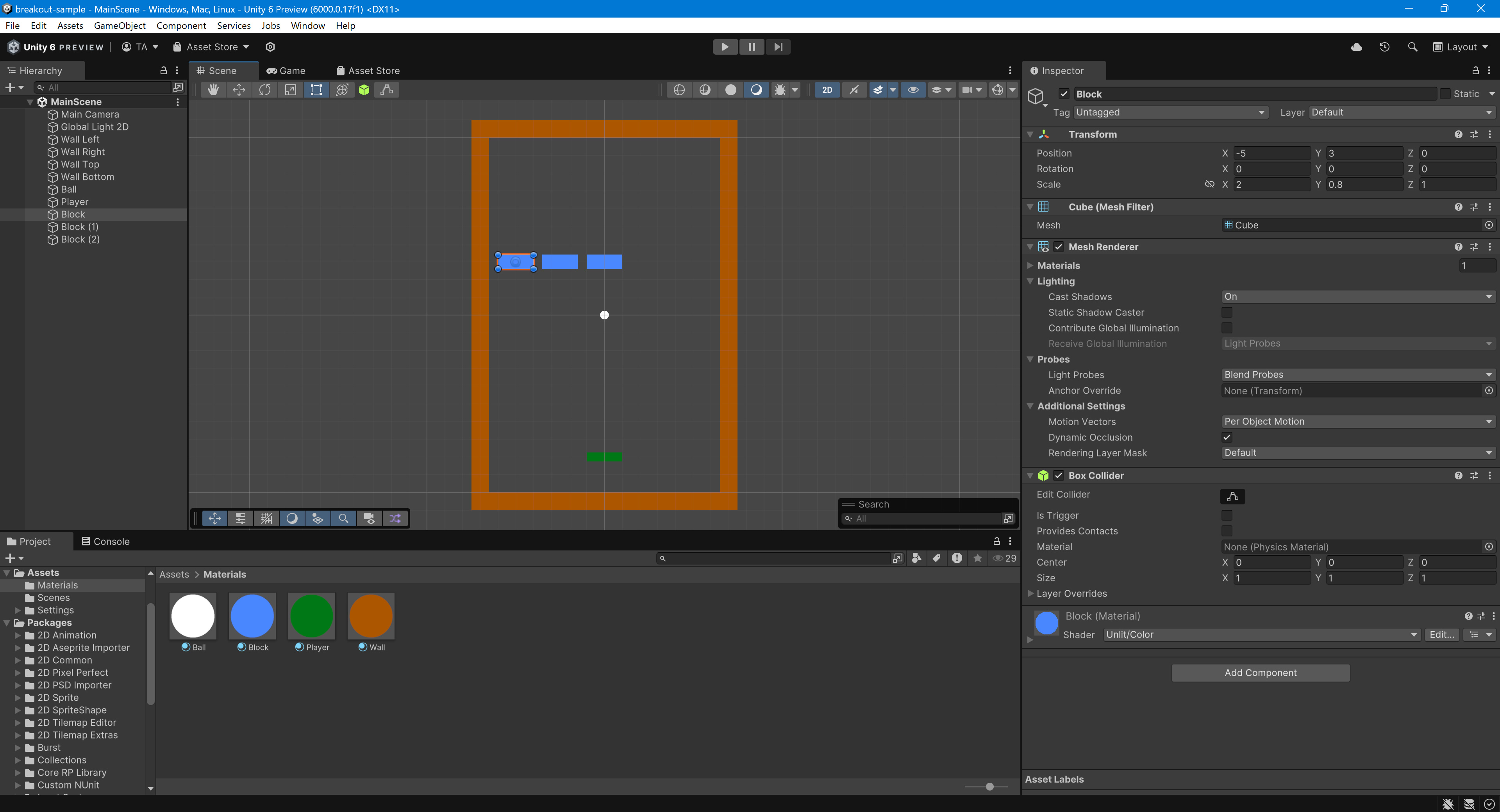Switch to the Asset Store tab
This screenshot has height=812, width=1500.
pyautogui.click(x=368, y=70)
